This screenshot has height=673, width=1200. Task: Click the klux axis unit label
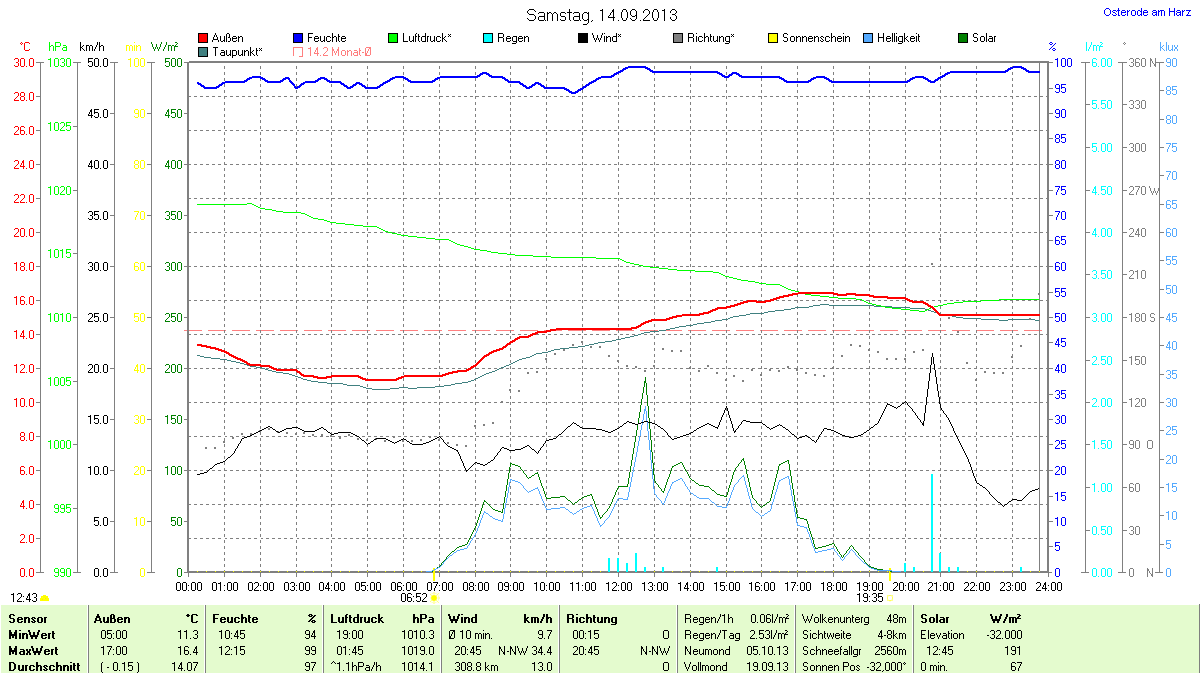(1168, 47)
